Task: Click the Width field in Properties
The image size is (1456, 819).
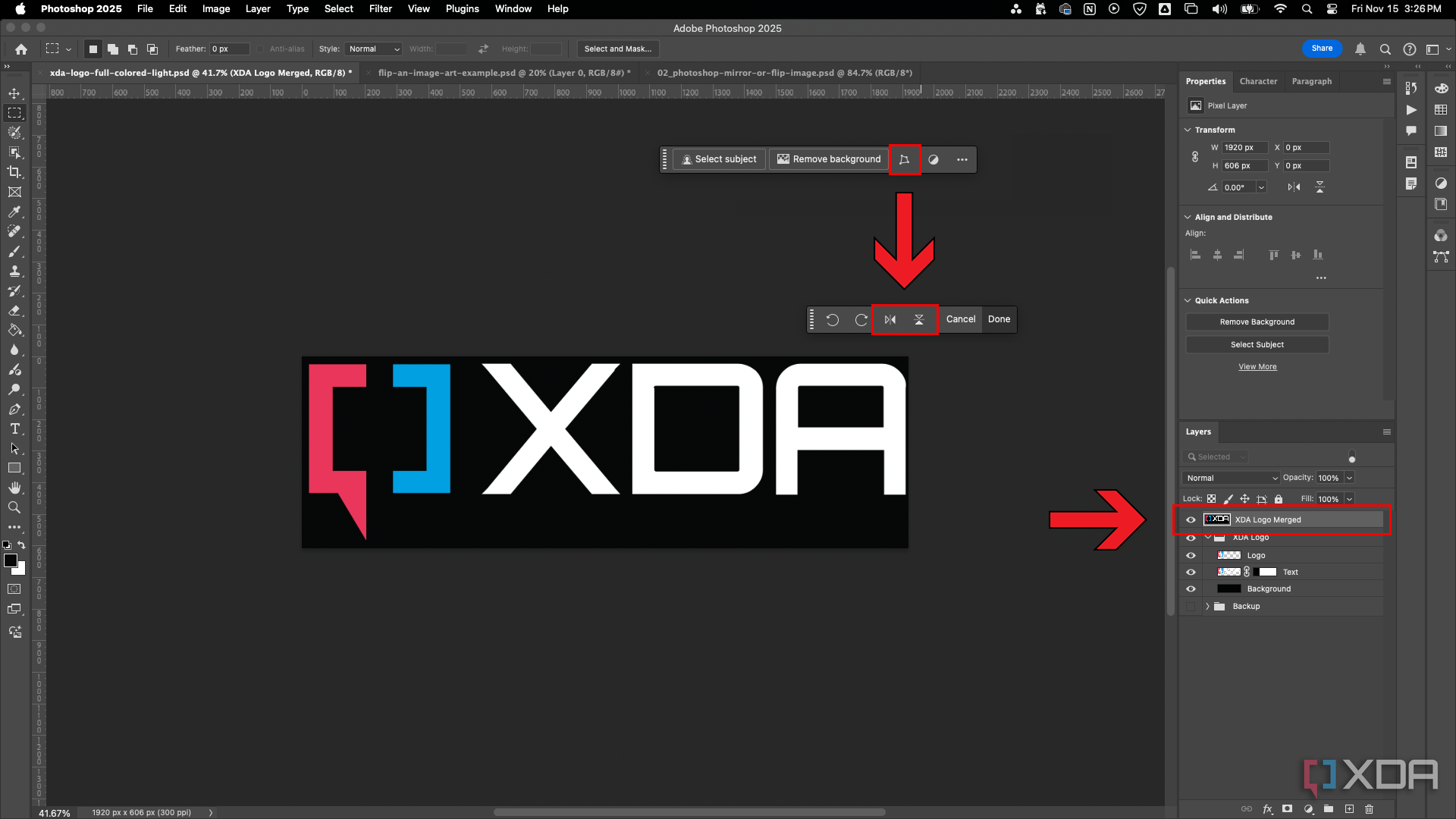Action: pos(1244,148)
